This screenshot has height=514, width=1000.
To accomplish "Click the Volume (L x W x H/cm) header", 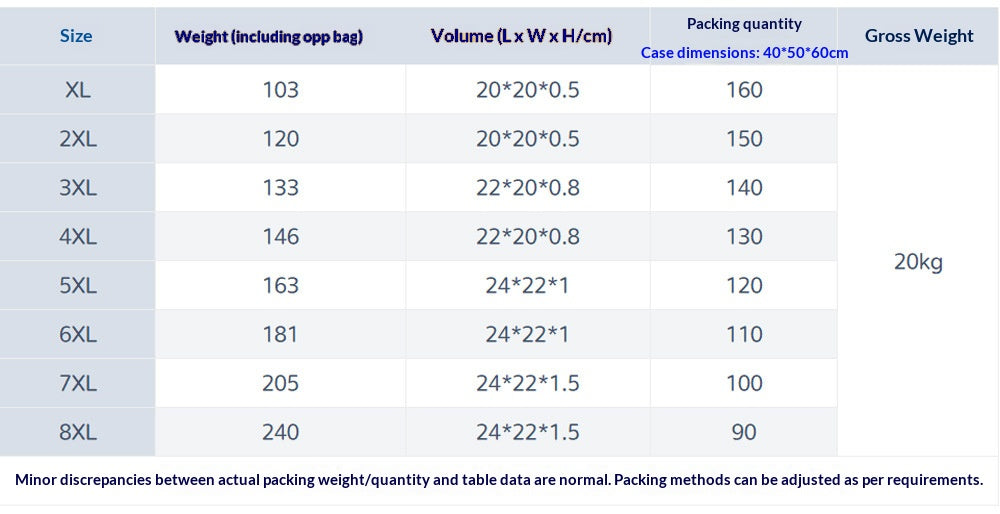I will [521, 36].
